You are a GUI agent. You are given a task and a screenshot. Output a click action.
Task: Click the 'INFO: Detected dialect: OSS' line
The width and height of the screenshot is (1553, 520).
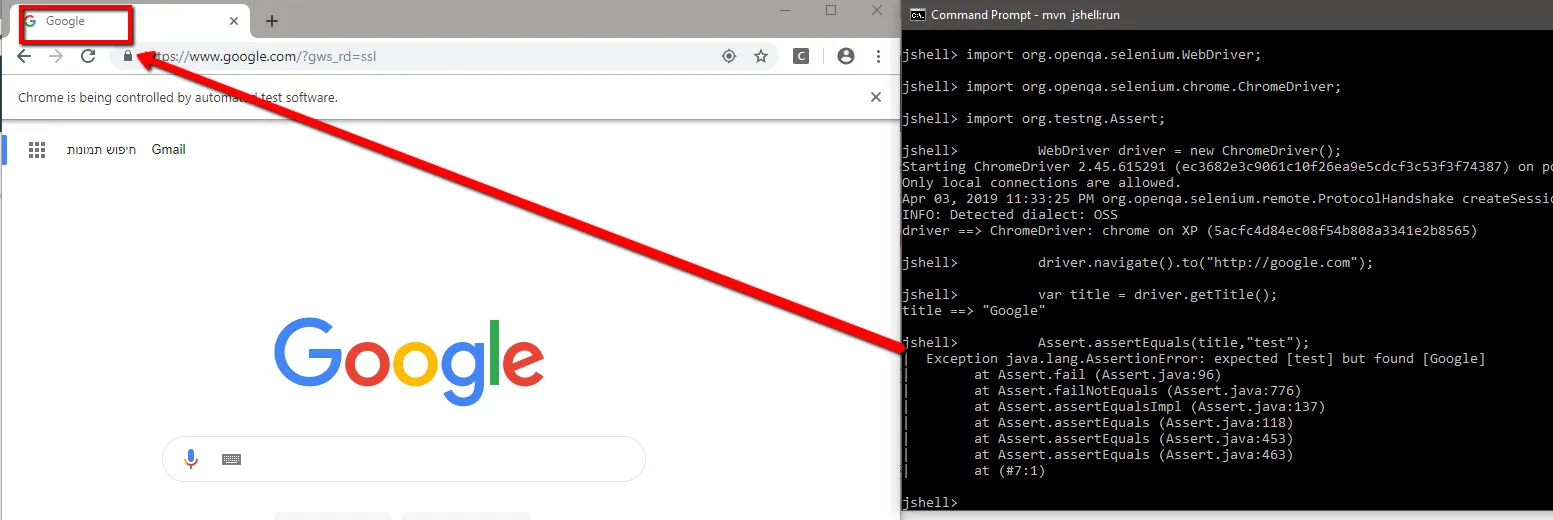point(1010,215)
